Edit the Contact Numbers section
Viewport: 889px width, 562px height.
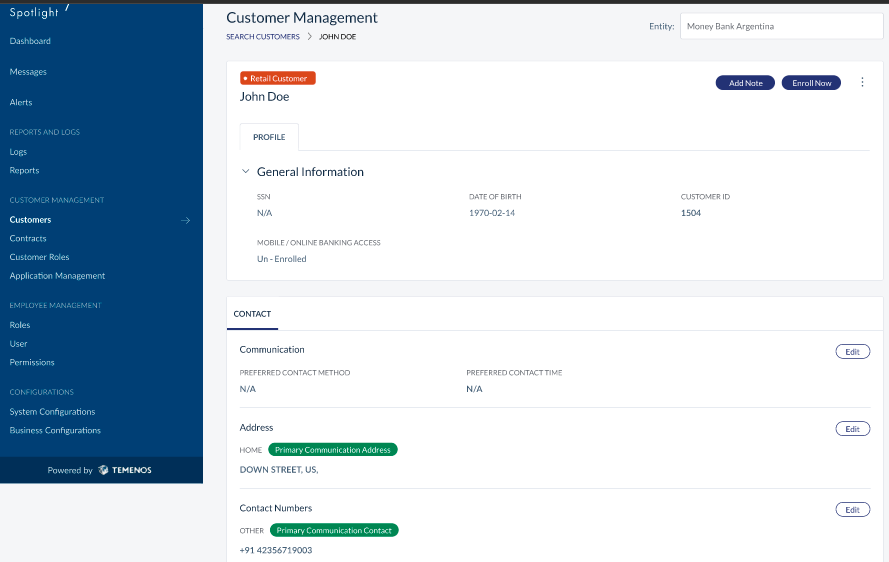click(853, 509)
